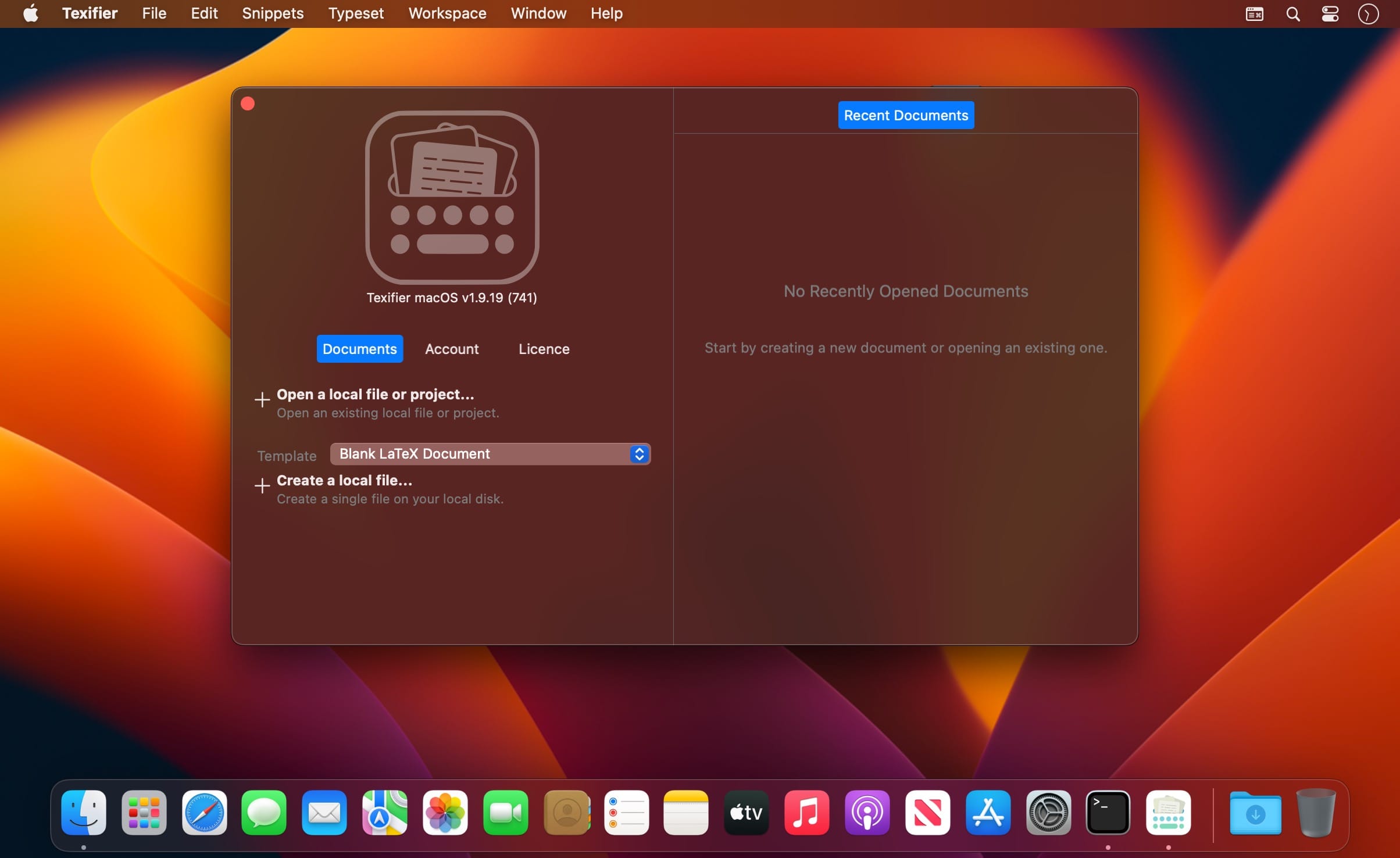Open Terminal from the Dock

pos(1108,813)
